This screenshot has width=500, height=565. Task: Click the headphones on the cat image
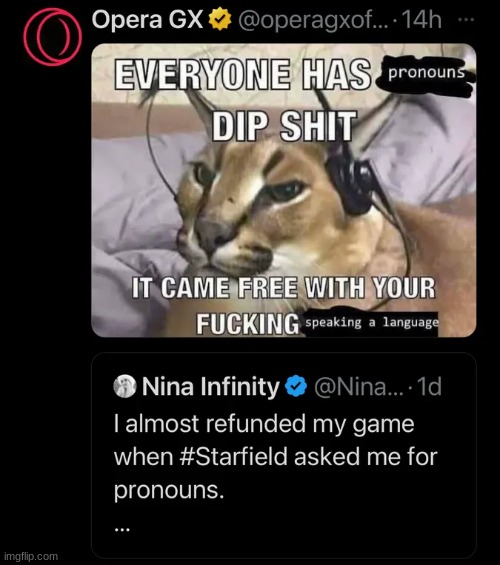(x=351, y=182)
